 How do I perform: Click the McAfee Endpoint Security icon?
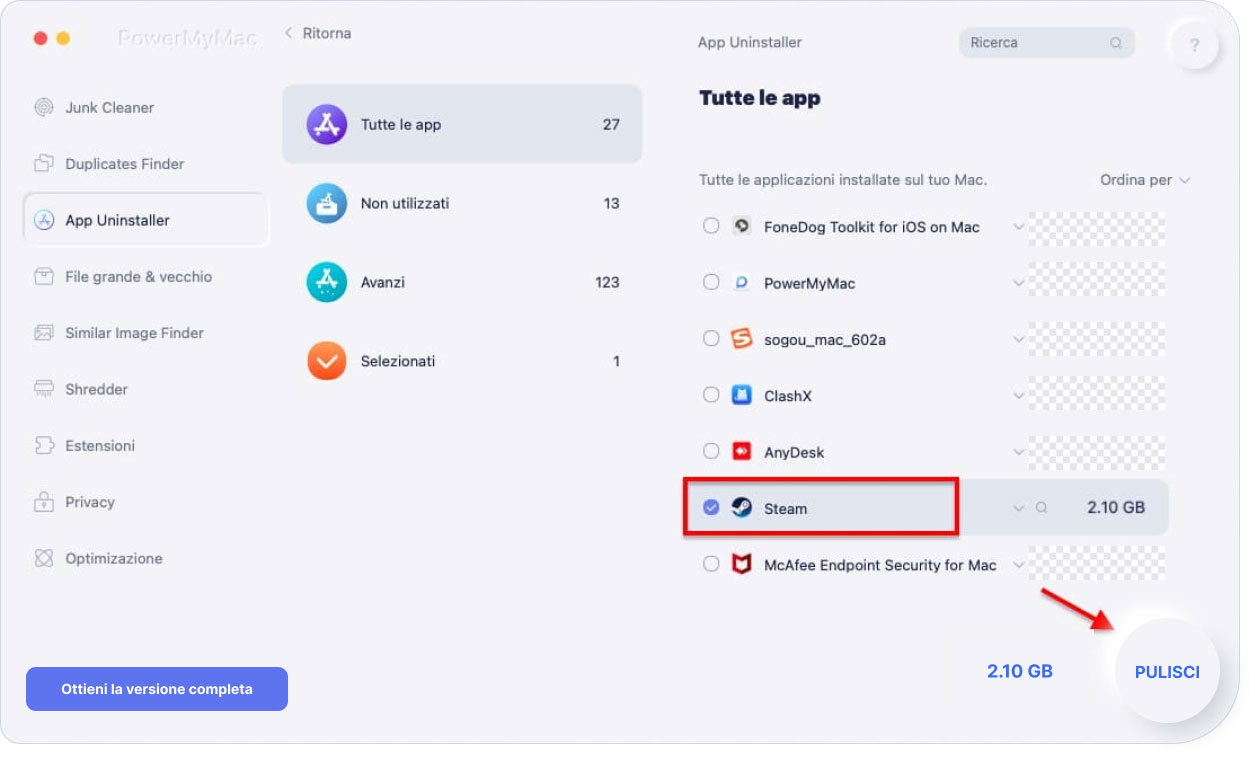(x=741, y=565)
